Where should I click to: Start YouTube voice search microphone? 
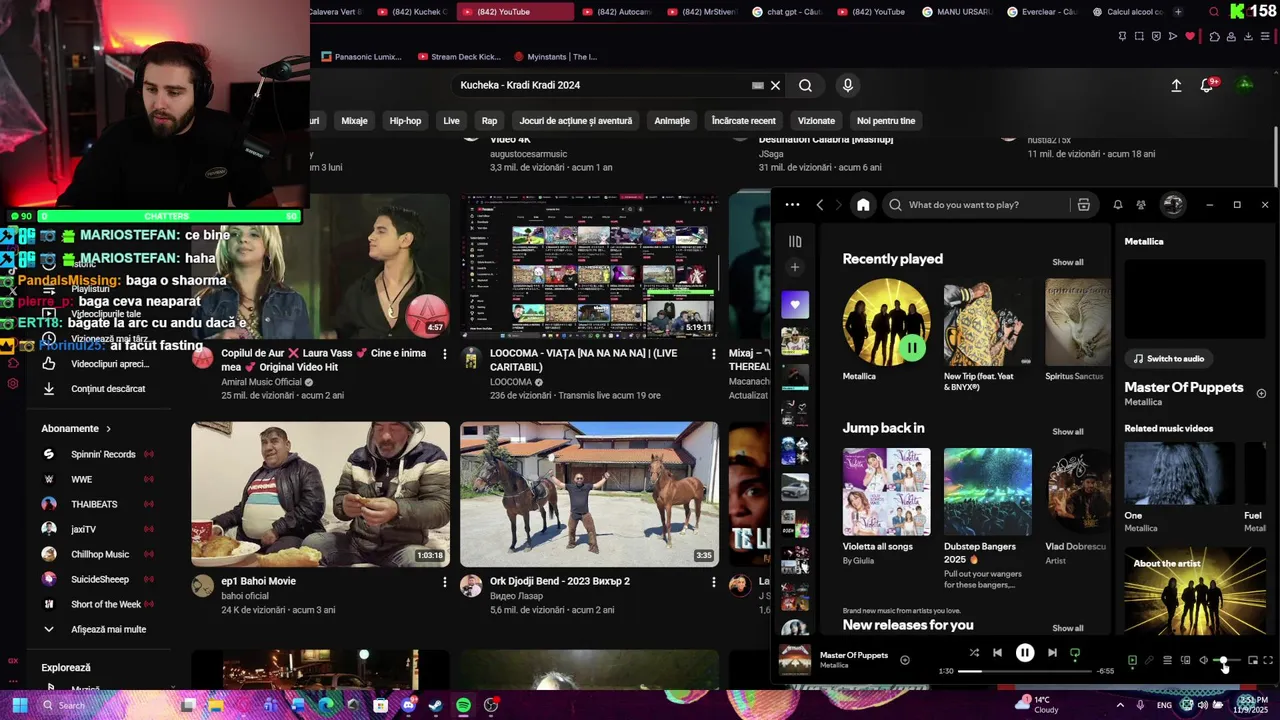(x=848, y=85)
